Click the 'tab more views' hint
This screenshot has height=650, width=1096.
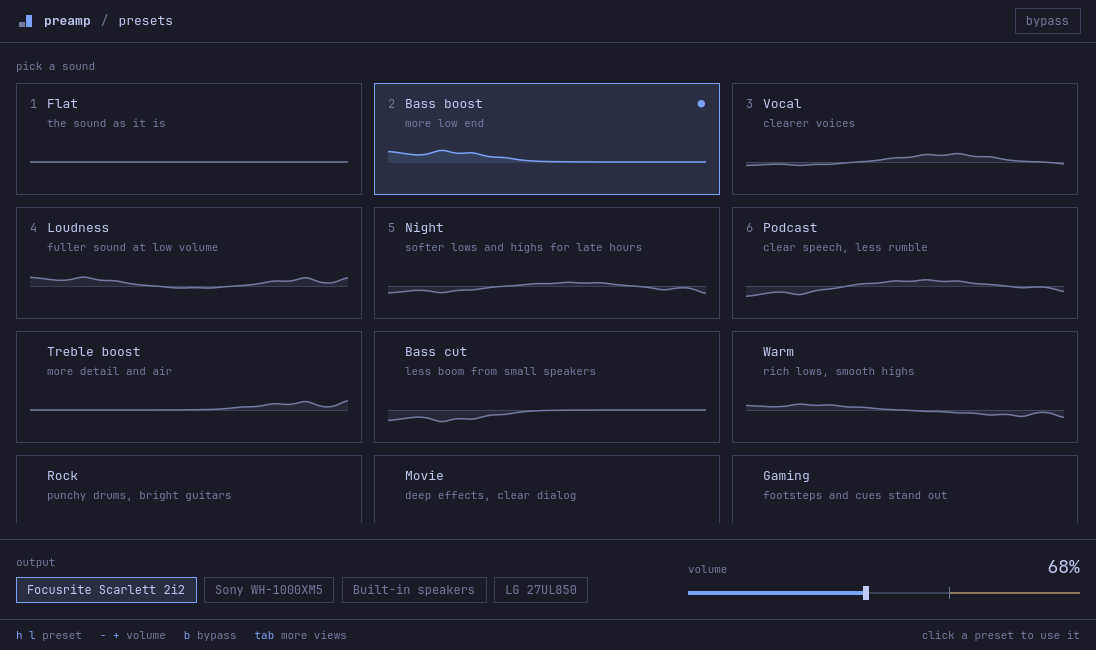301,635
